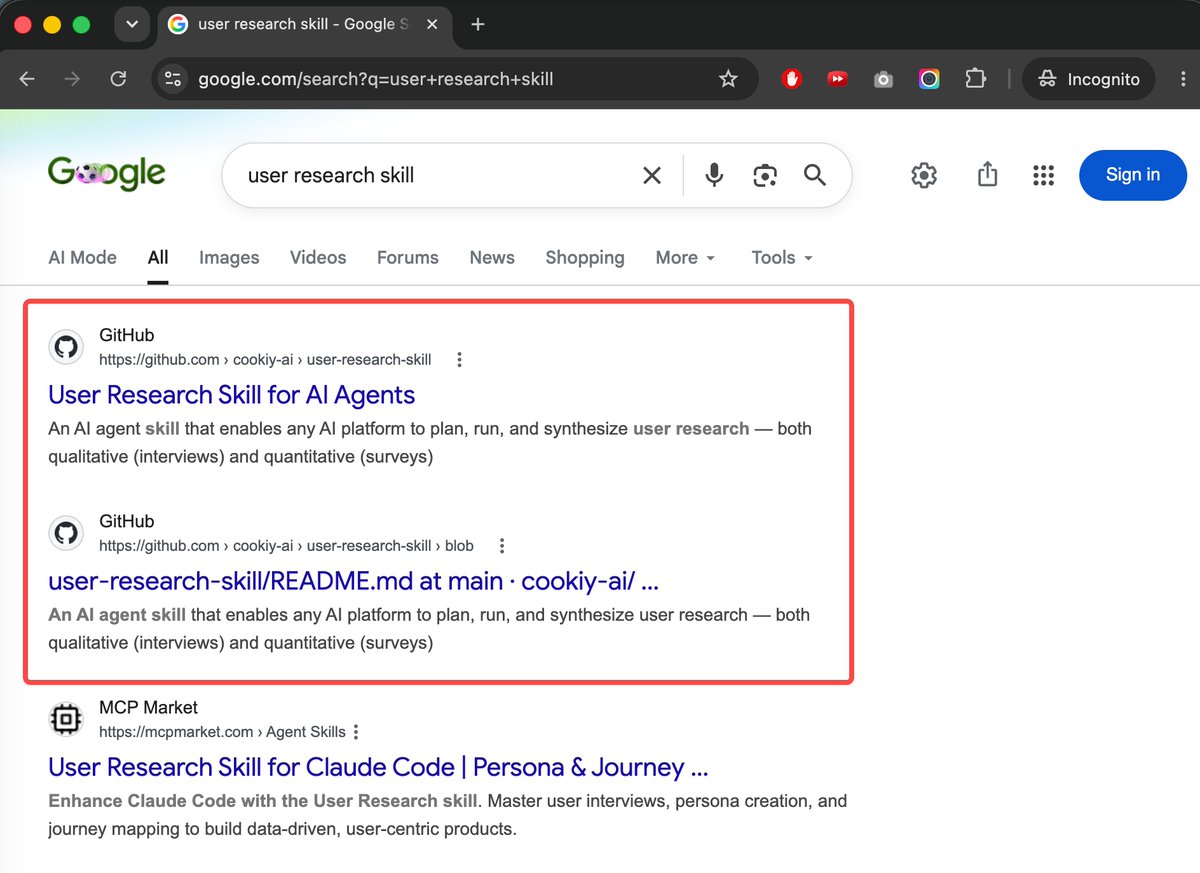Expand the Tools dropdown
This screenshot has height=873, width=1200.
tap(782, 257)
